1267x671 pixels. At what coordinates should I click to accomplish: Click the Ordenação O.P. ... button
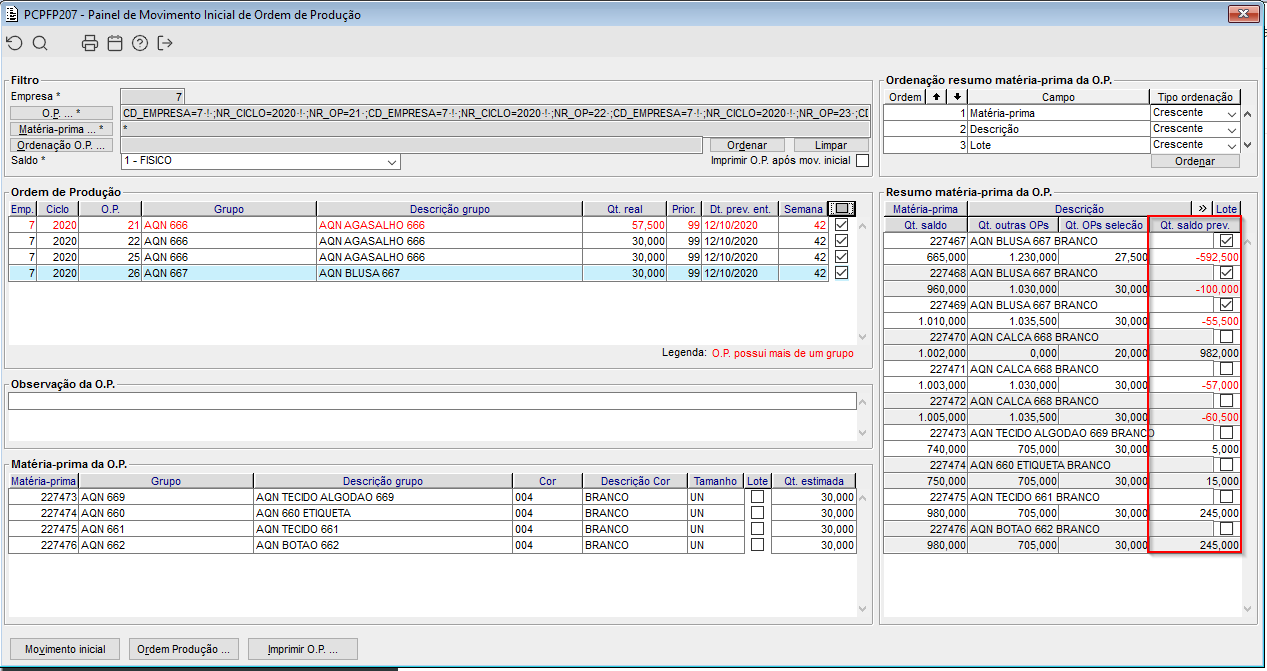pos(61,145)
